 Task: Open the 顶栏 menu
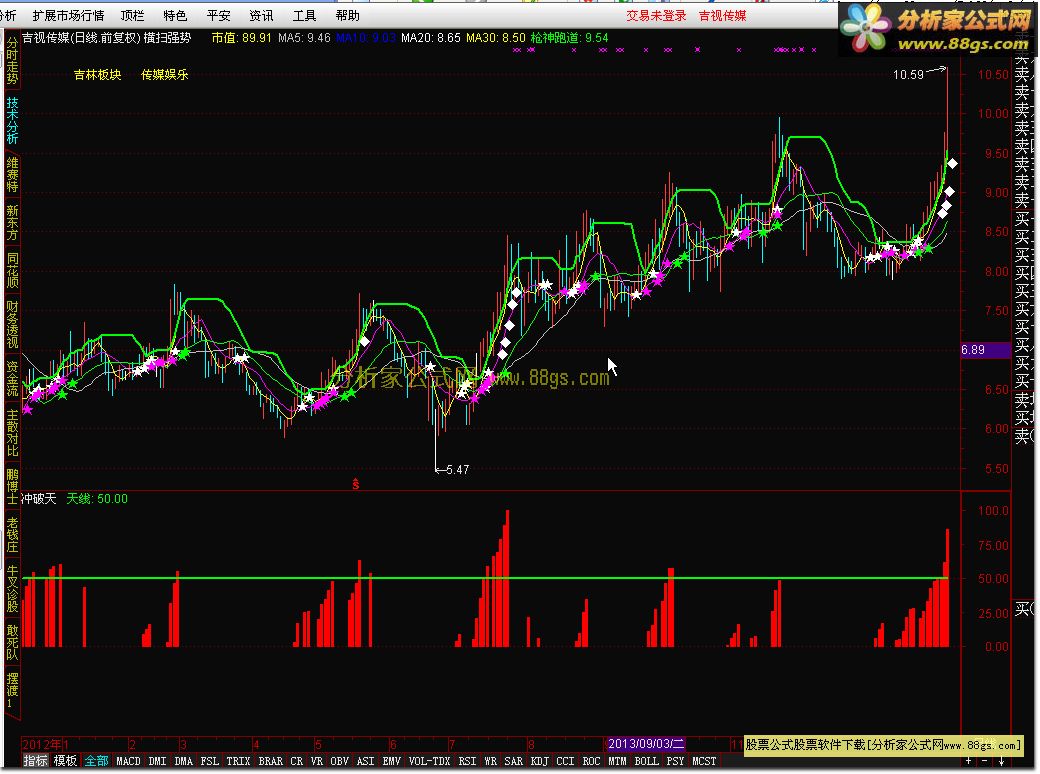click(x=132, y=15)
